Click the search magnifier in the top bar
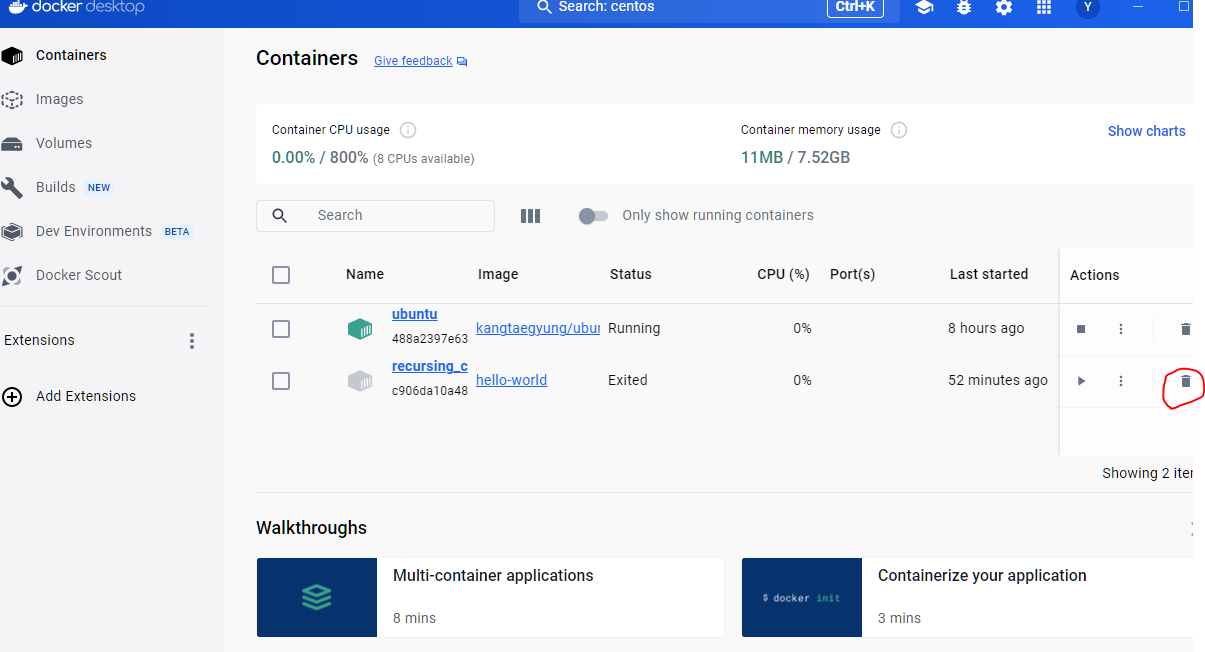 click(544, 7)
